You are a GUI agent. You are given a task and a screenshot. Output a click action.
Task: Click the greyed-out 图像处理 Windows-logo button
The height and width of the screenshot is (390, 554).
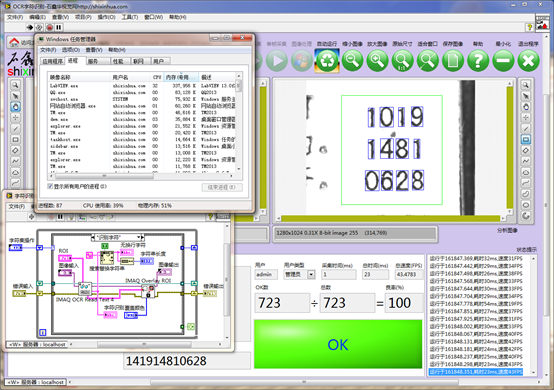(302, 61)
